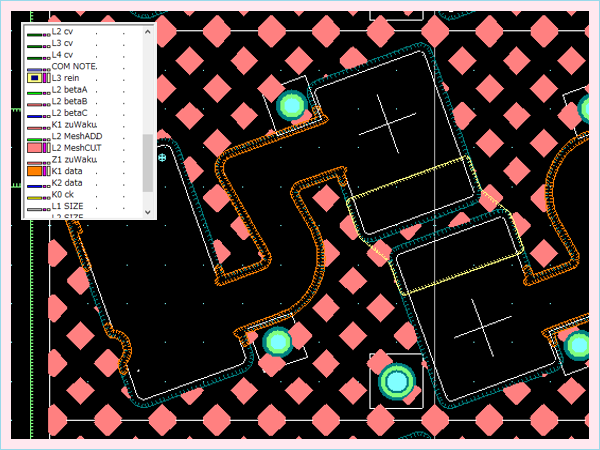Activate the K1 zuWaku layer
This screenshot has width=600, height=450.
[74, 125]
